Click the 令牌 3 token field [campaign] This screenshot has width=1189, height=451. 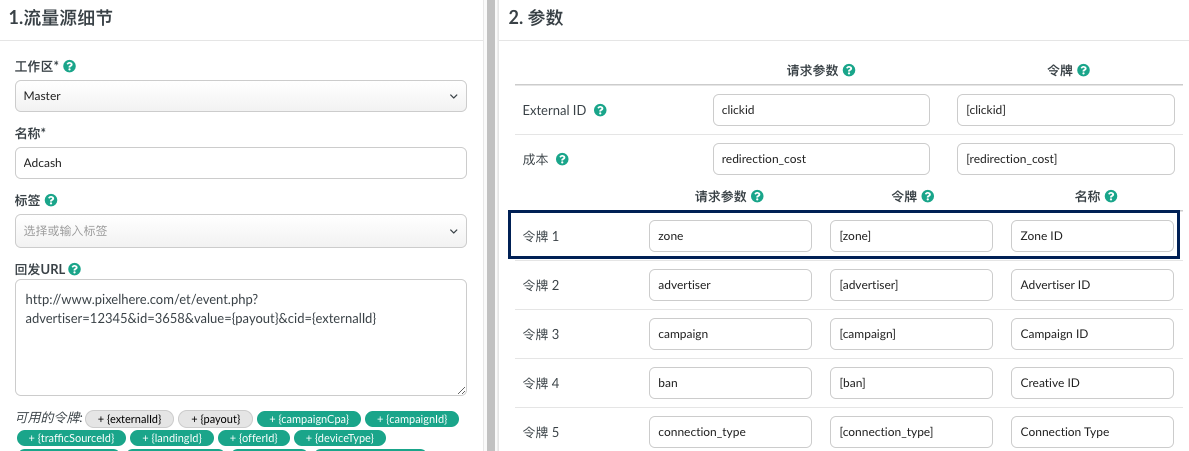click(911, 334)
